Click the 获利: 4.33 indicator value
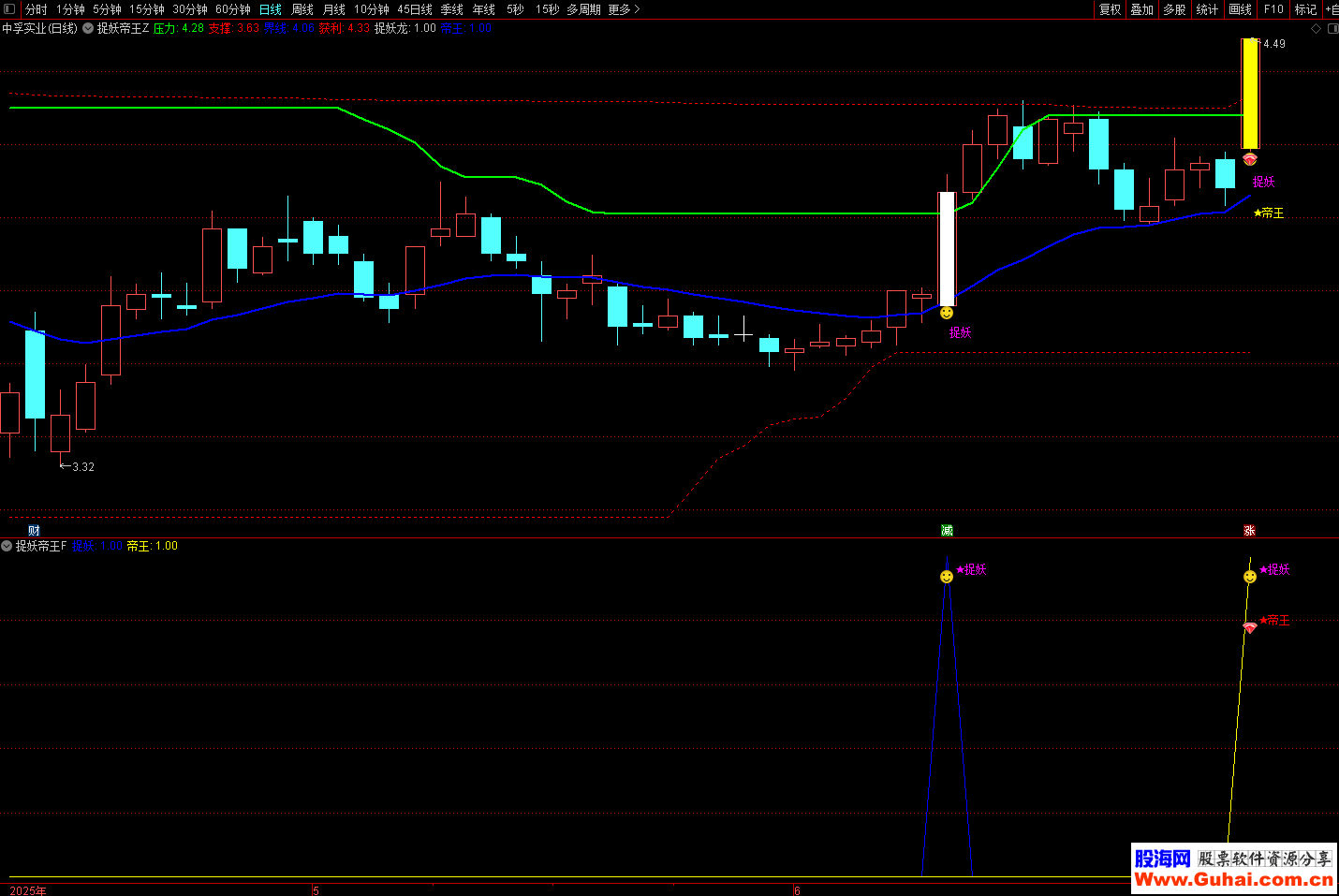1339x896 pixels. [345, 28]
